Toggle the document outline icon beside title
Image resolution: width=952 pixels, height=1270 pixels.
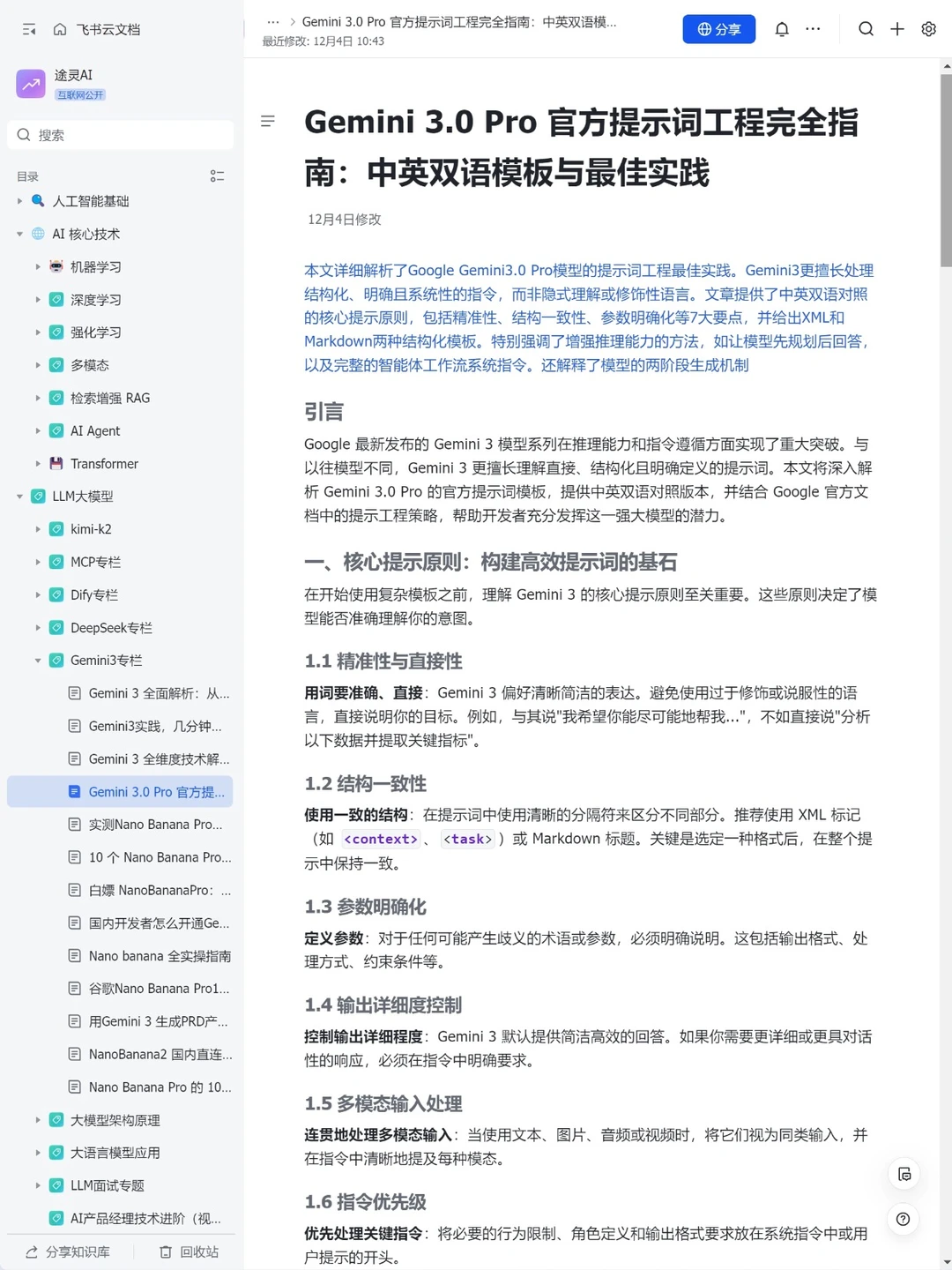[x=268, y=121]
